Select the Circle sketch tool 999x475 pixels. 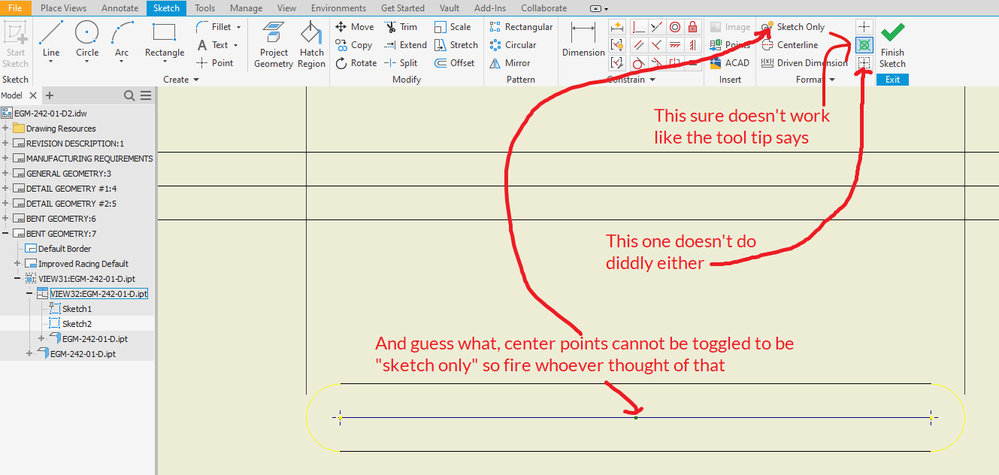tap(87, 38)
